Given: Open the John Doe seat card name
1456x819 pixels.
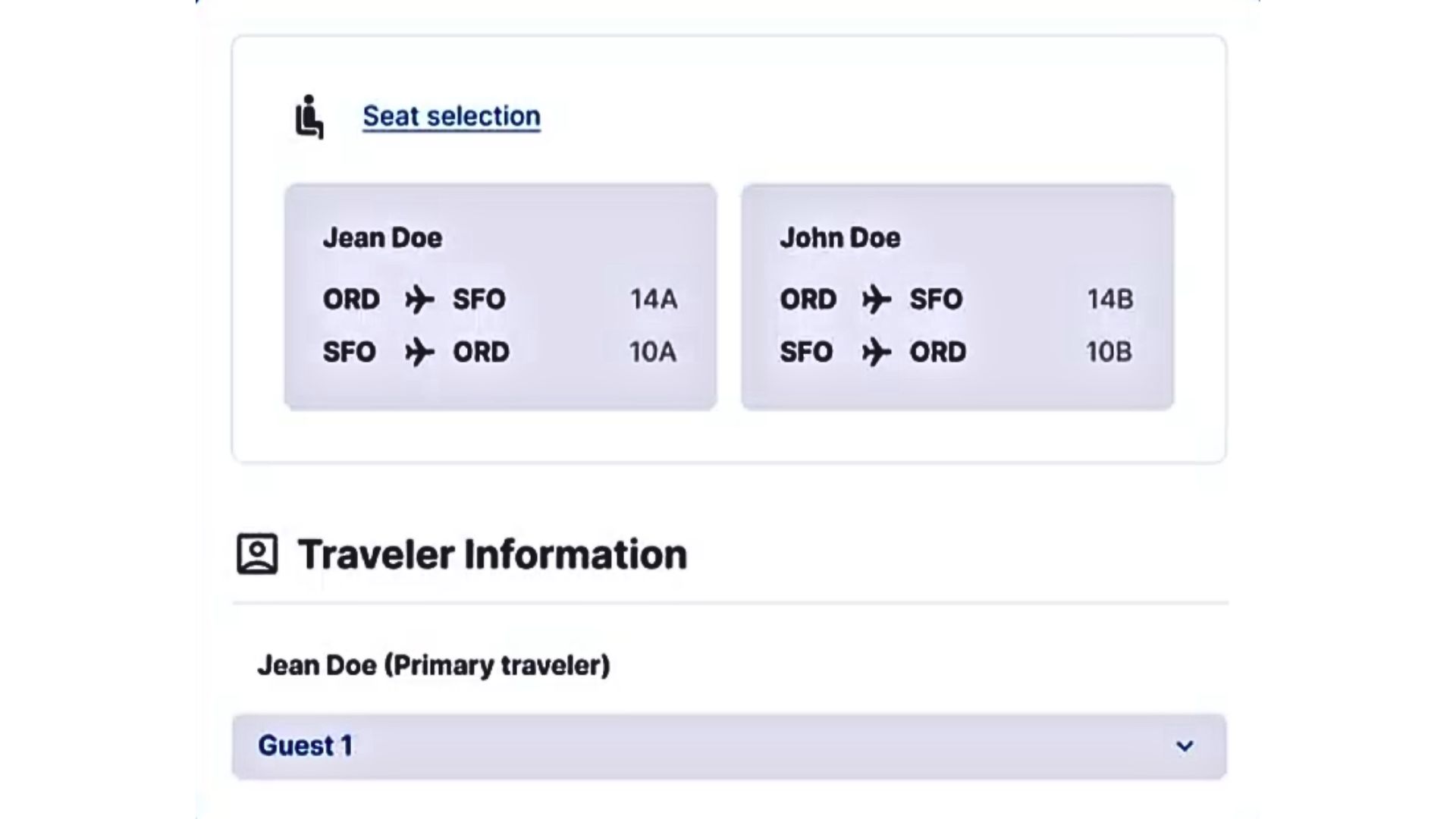Looking at the screenshot, I should [840, 238].
